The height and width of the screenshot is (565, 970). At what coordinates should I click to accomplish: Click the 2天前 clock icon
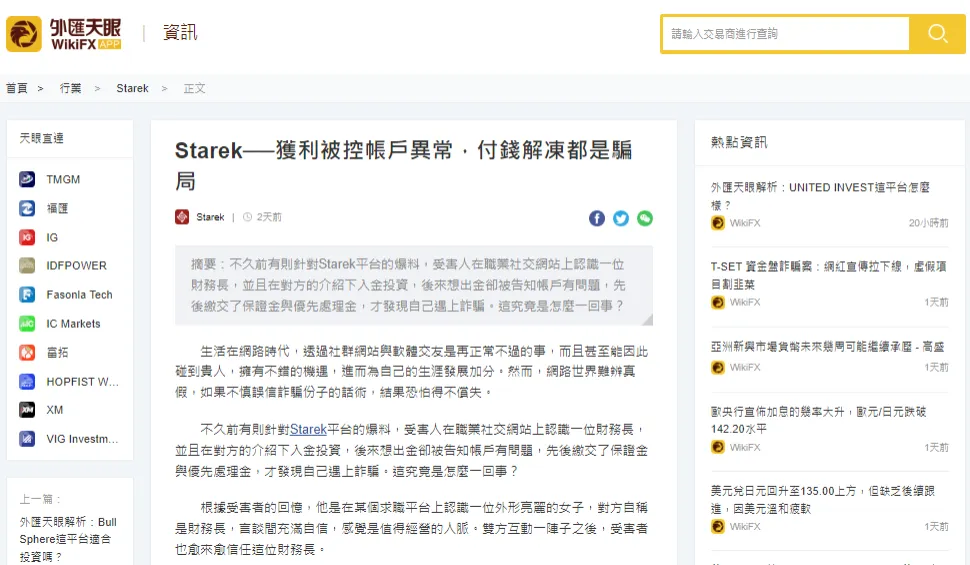(247, 217)
